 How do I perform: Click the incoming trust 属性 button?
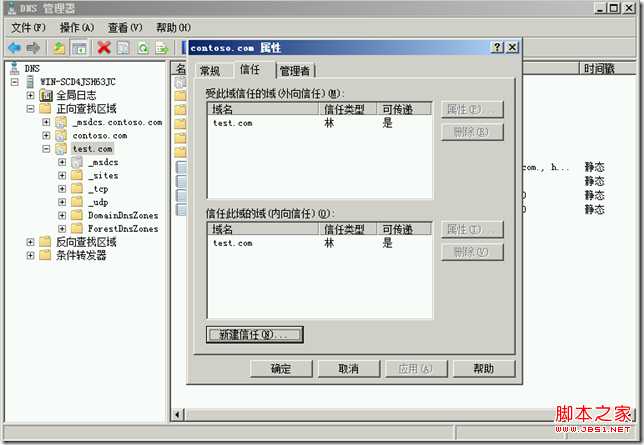472,229
